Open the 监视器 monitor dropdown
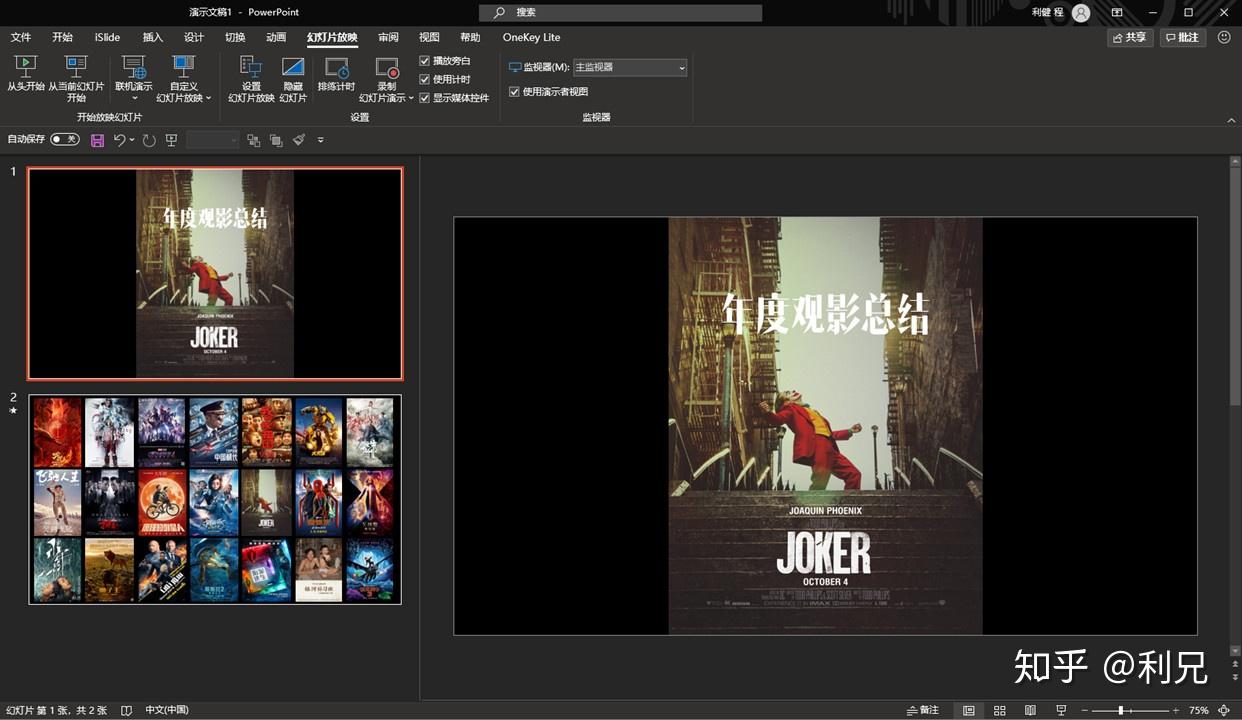 point(630,67)
